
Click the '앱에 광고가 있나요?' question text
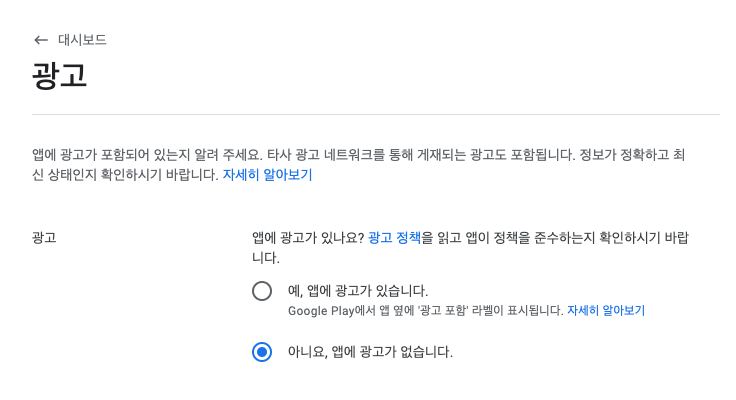tap(308, 238)
